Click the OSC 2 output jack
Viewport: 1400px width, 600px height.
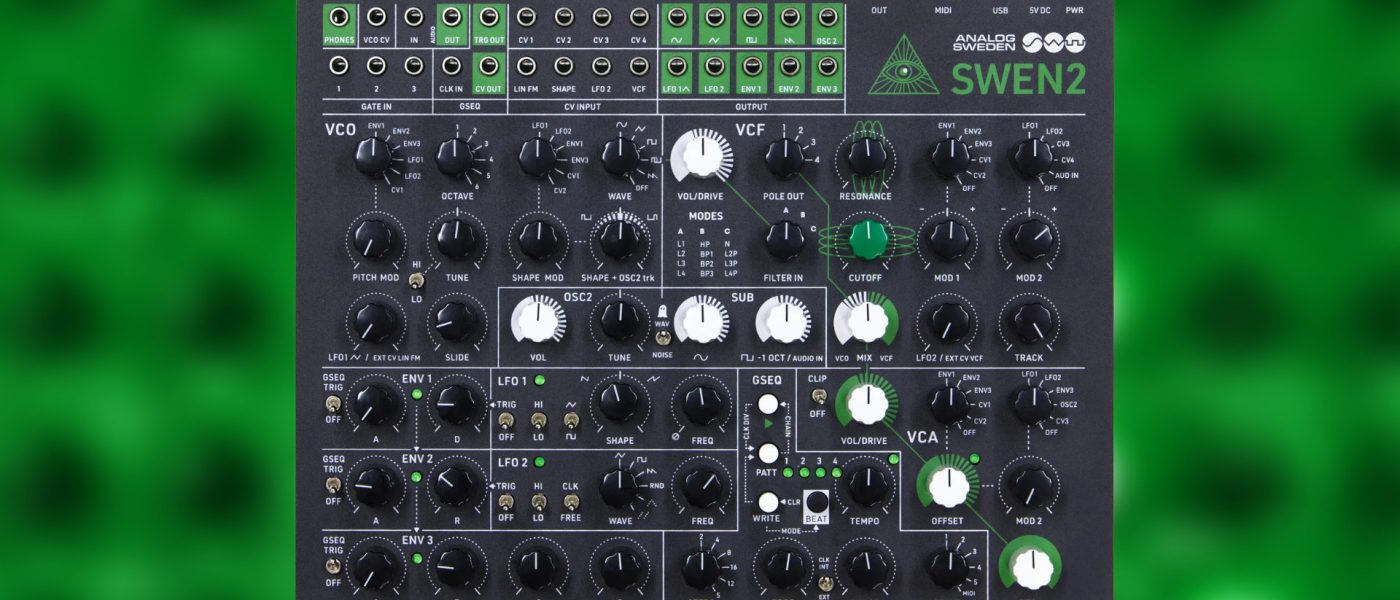(826, 17)
